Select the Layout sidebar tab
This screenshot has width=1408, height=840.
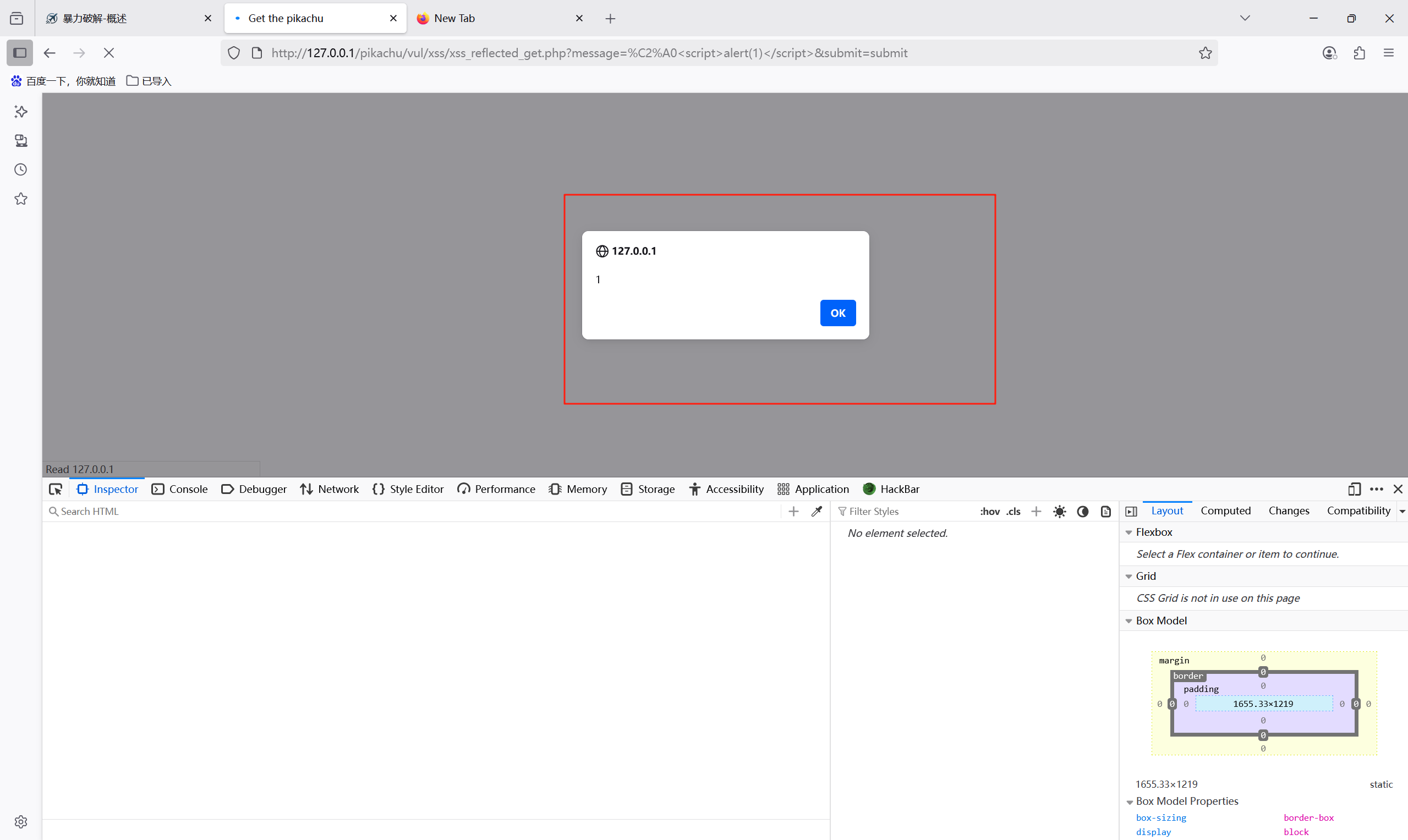(x=1167, y=511)
